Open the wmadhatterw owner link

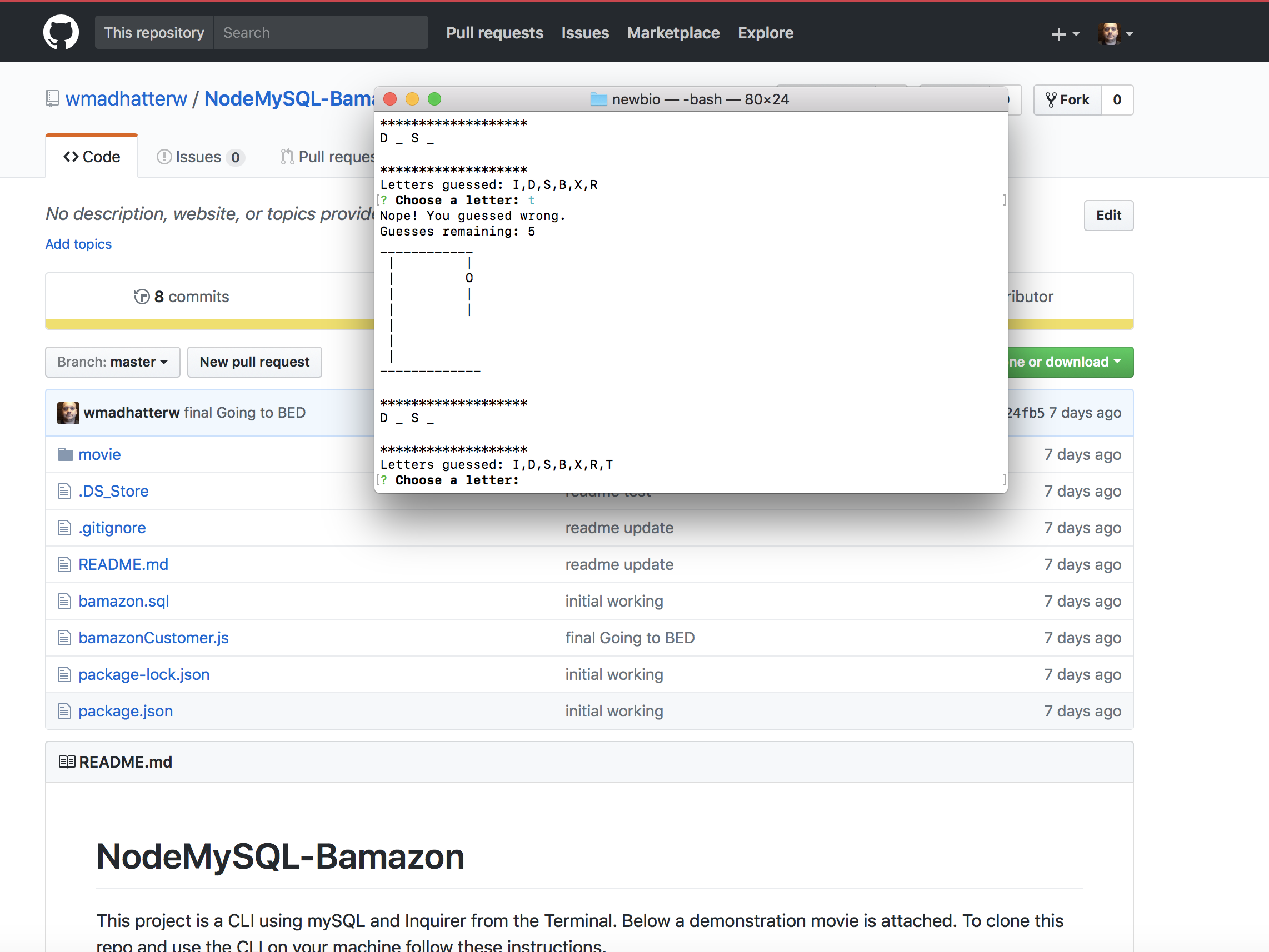[x=126, y=99]
